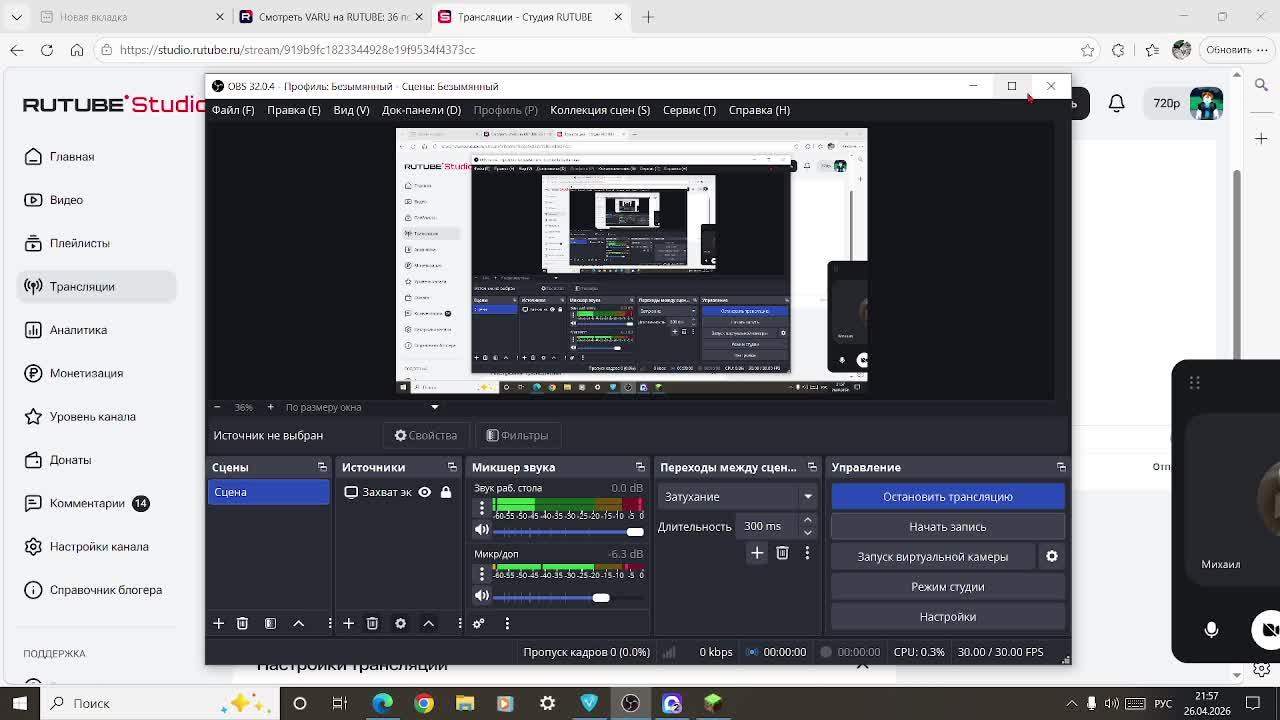Image resolution: width=1280 pixels, height=720 pixels.
Task: Click Запуск виртуальной камеры button
Action: pyautogui.click(x=933, y=556)
